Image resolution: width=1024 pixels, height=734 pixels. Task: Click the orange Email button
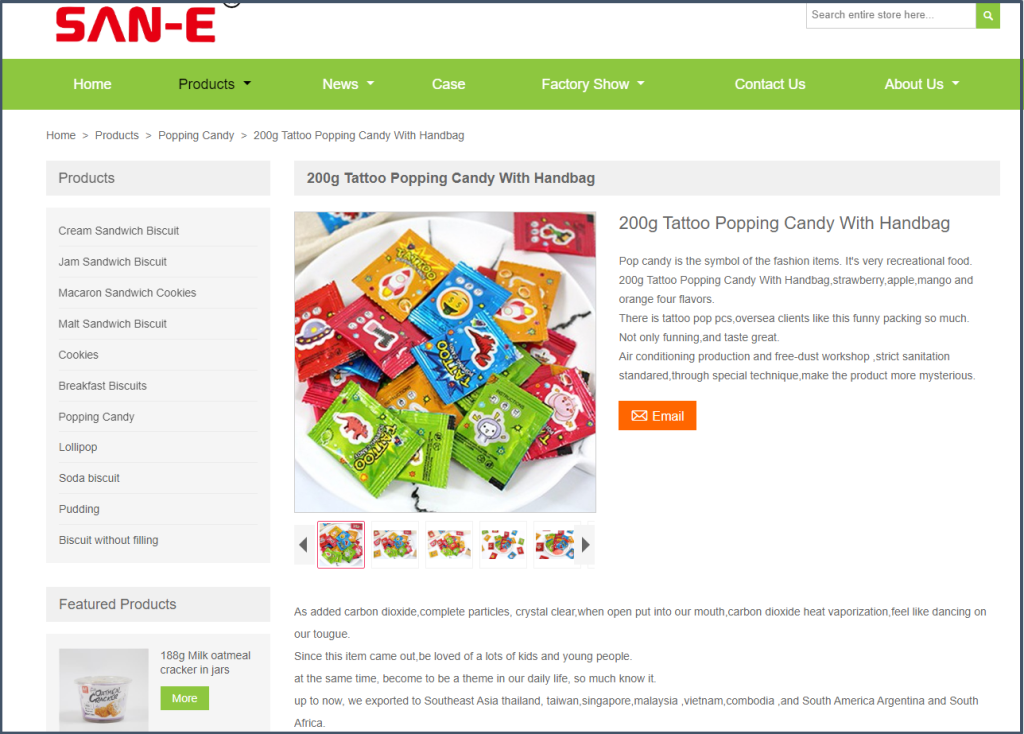point(657,416)
